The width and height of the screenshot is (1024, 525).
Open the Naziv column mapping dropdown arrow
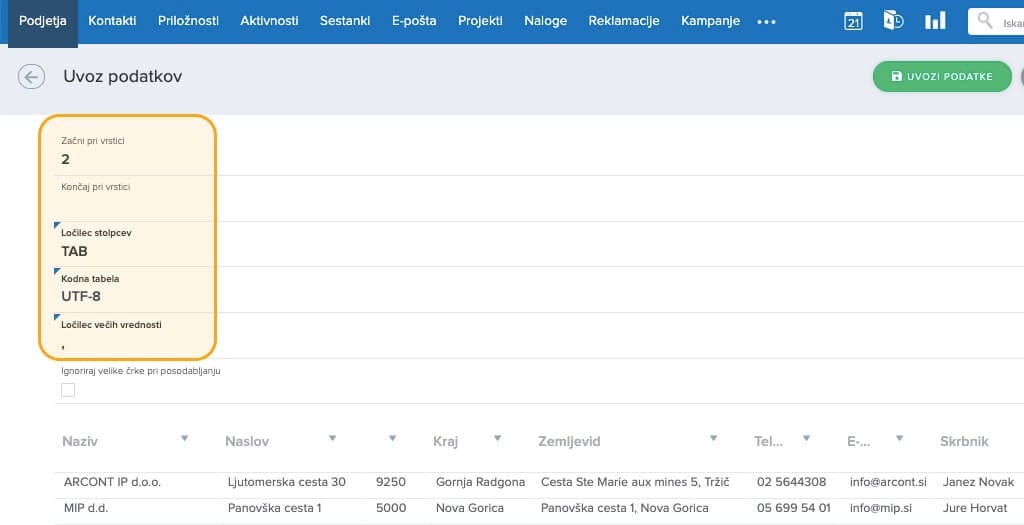point(184,438)
